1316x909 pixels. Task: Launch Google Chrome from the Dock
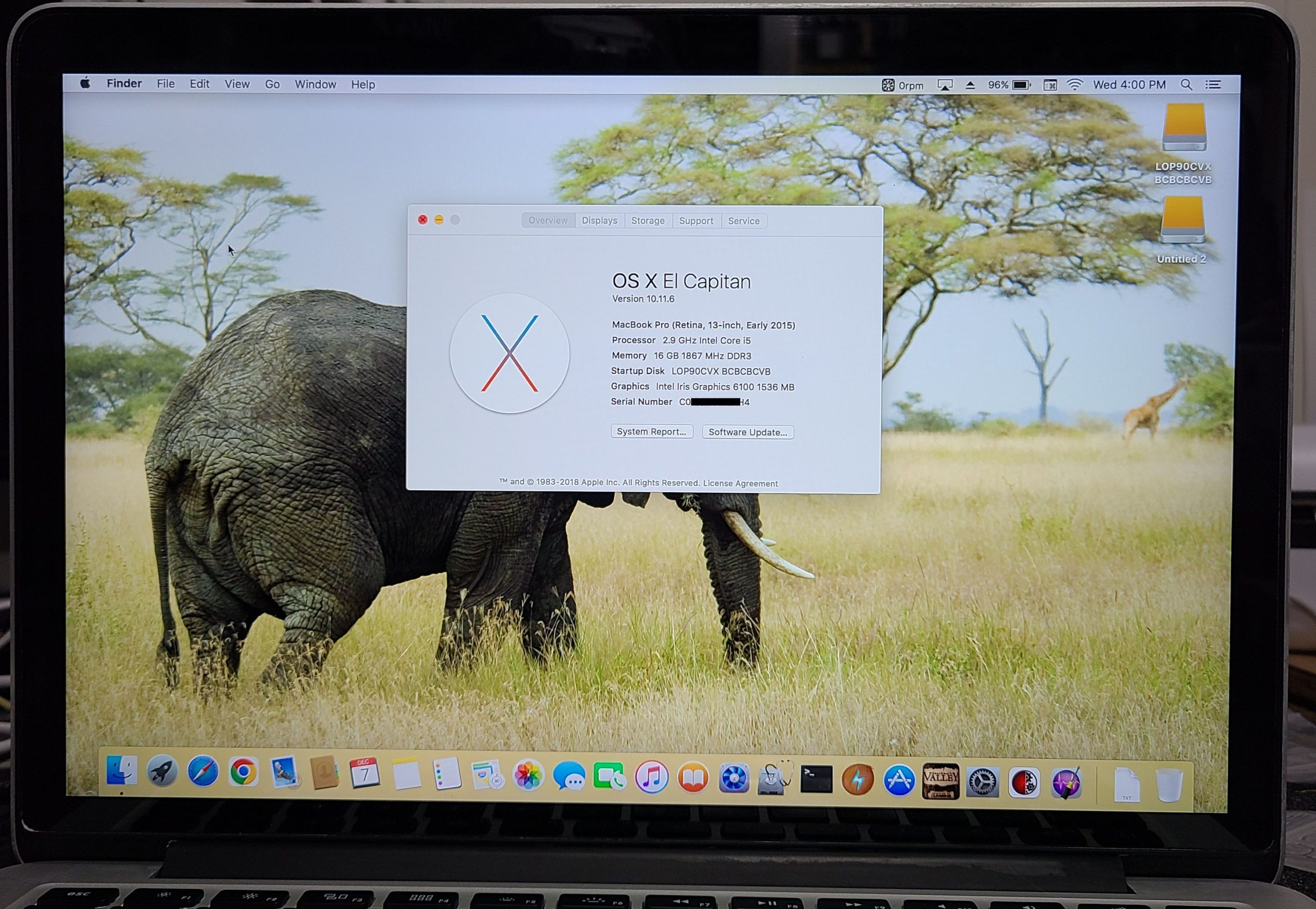pyautogui.click(x=244, y=773)
